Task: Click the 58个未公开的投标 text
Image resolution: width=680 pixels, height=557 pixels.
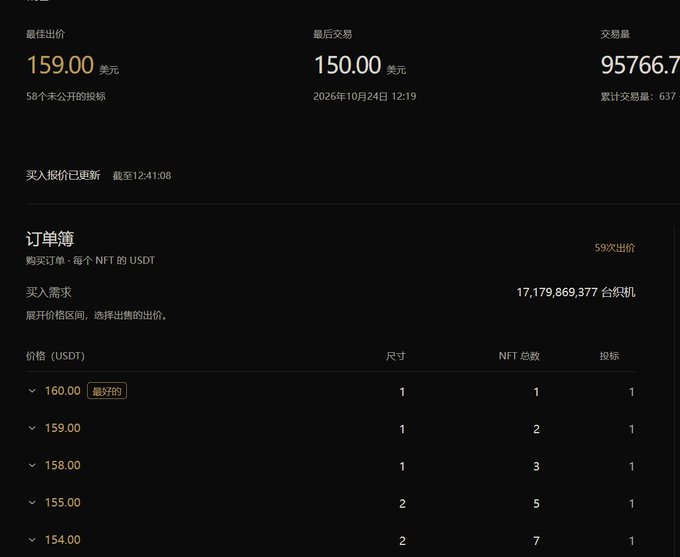Action: 66,96
